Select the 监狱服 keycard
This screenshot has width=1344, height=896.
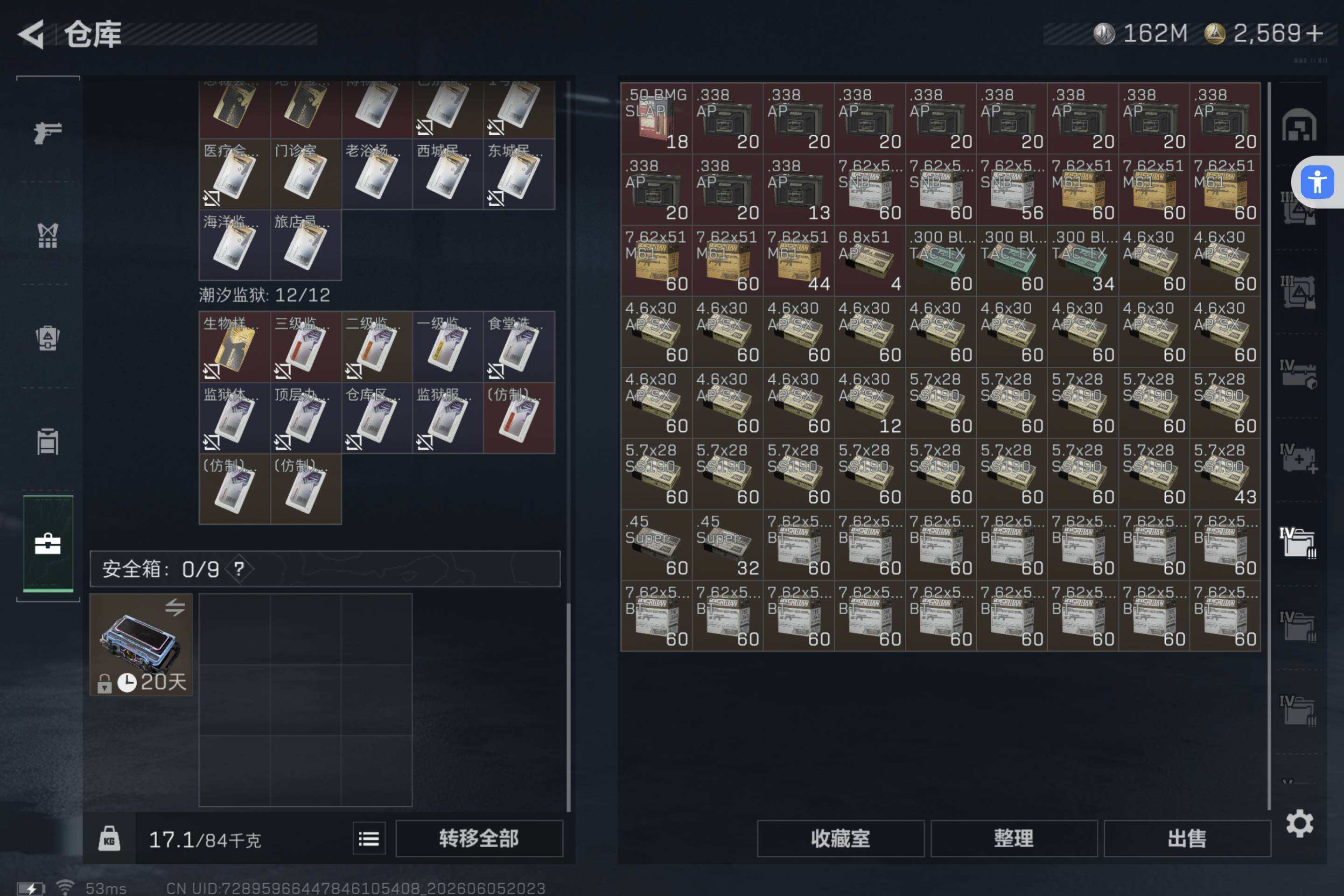tap(448, 418)
